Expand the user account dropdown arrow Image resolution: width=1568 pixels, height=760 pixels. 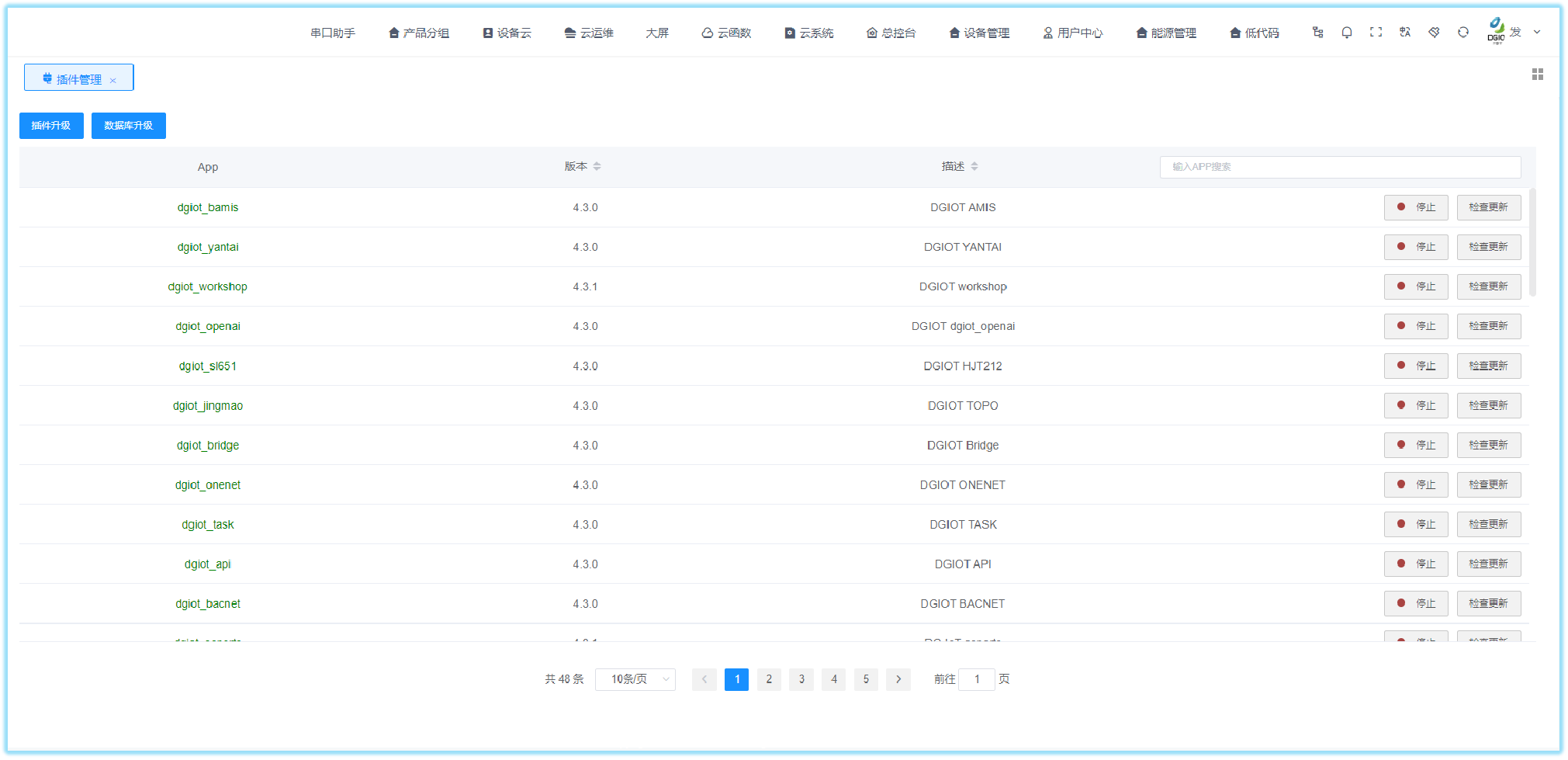[x=1537, y=33]
